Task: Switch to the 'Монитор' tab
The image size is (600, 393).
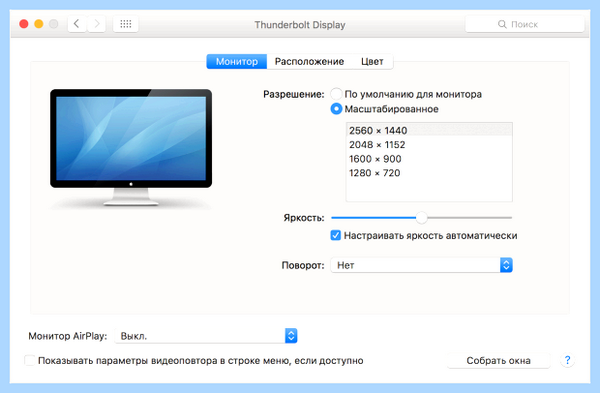Action: click(x=236, y=62)
